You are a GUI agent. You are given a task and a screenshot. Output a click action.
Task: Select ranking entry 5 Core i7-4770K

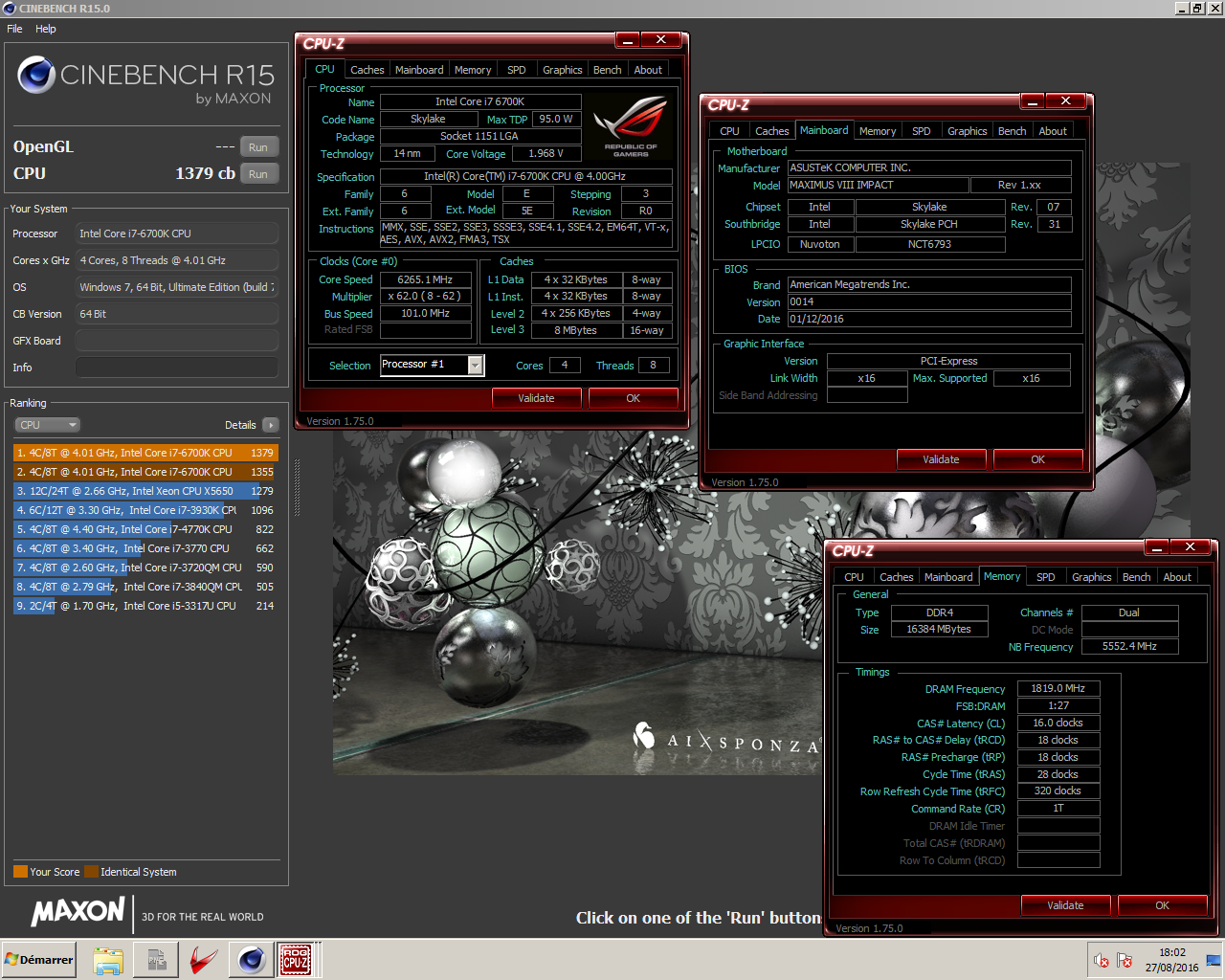(x=145, y=529)
